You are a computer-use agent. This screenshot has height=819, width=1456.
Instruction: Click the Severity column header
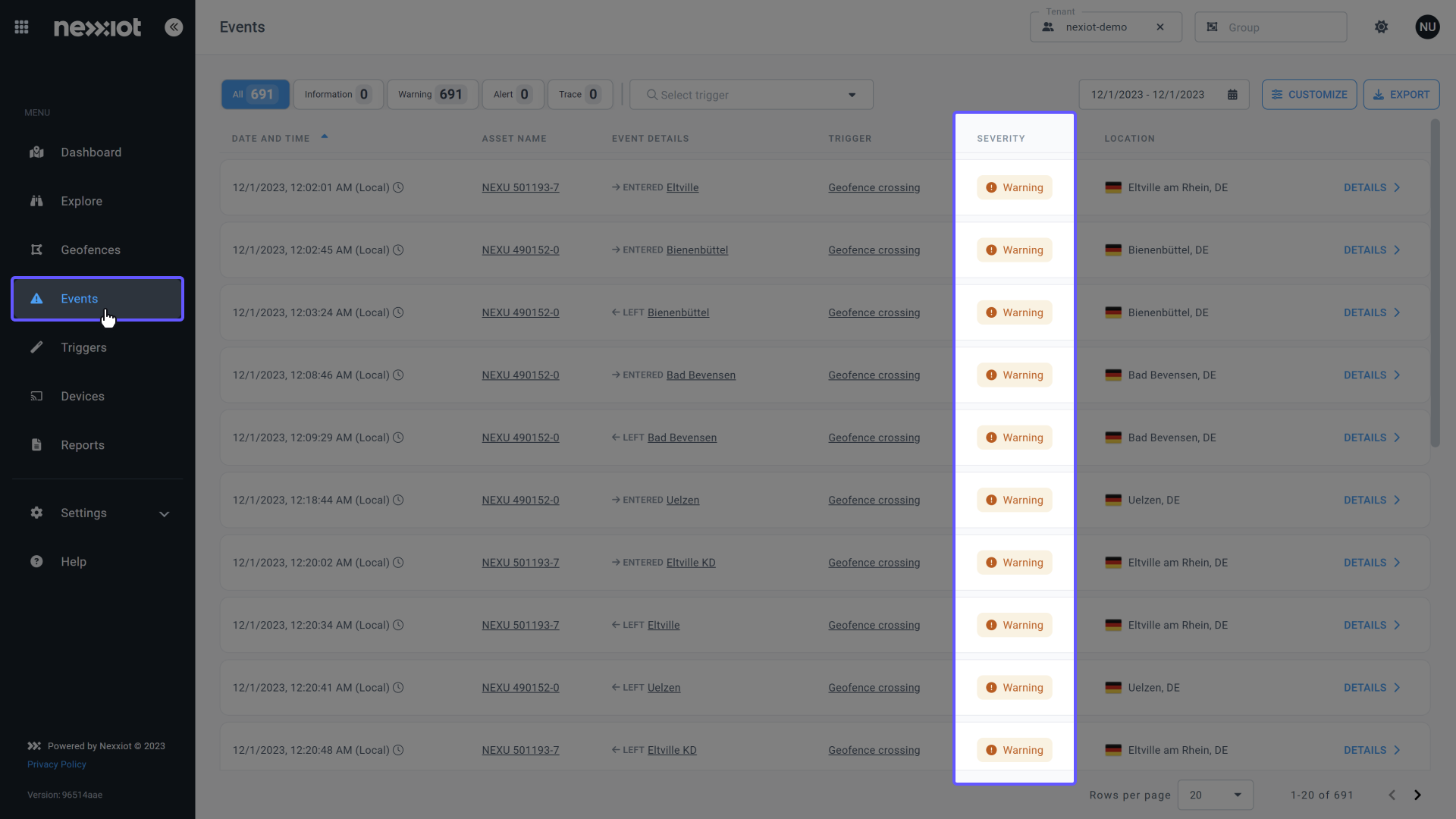click(x=1000, y=138)
